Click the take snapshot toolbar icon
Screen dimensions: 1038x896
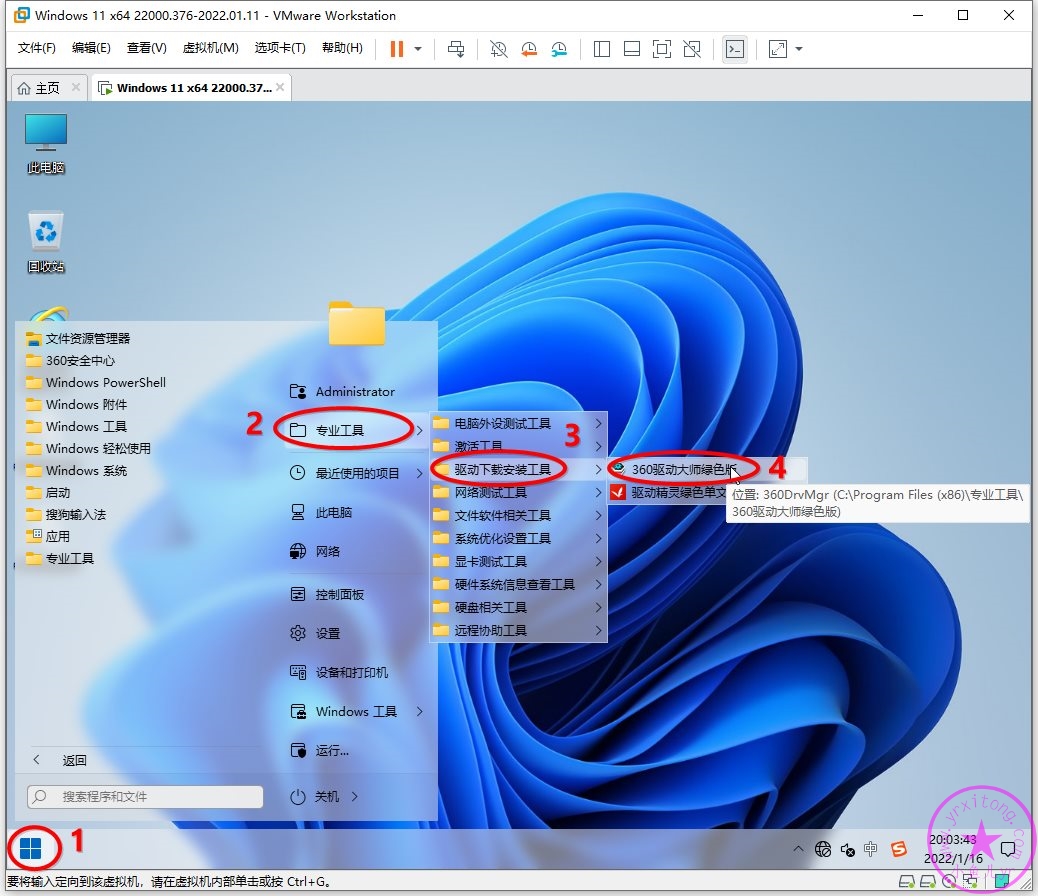click(x=498, y=49)
